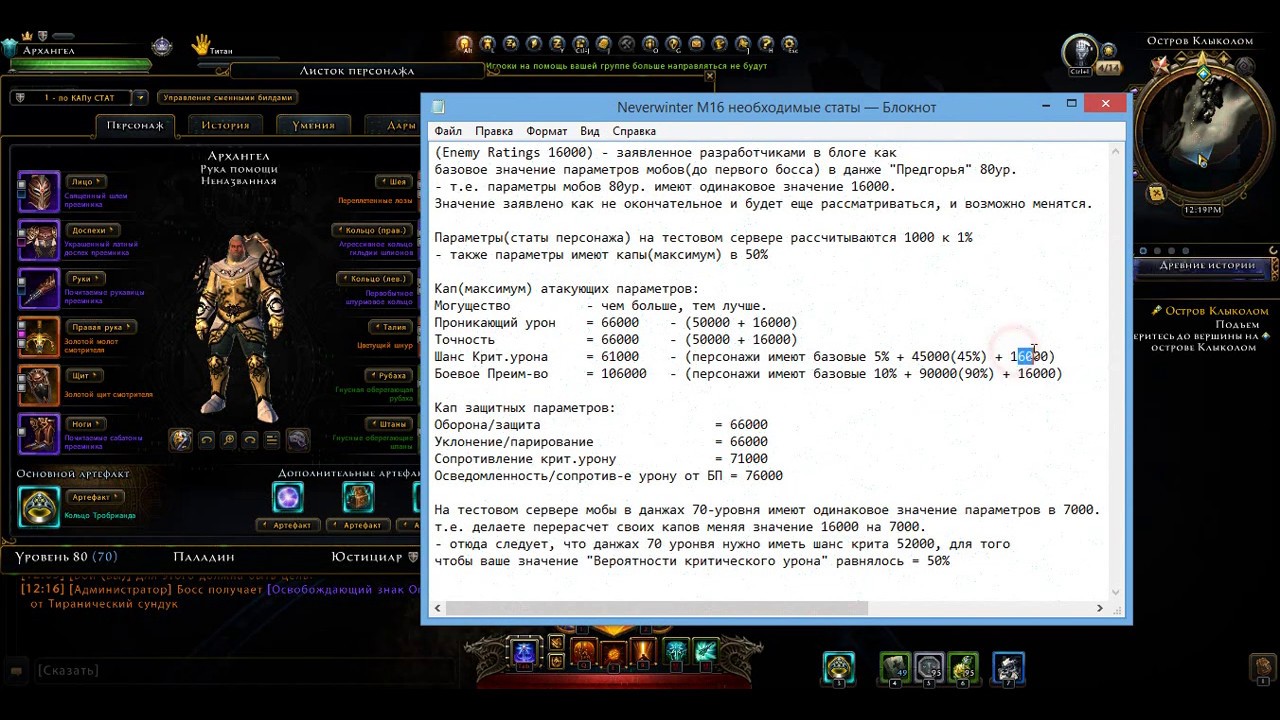This screenshot has width=1280, height=720.
Task: Toggle the checkbox beside the Руки gauntlets slot
Action: tap(21, 280)
